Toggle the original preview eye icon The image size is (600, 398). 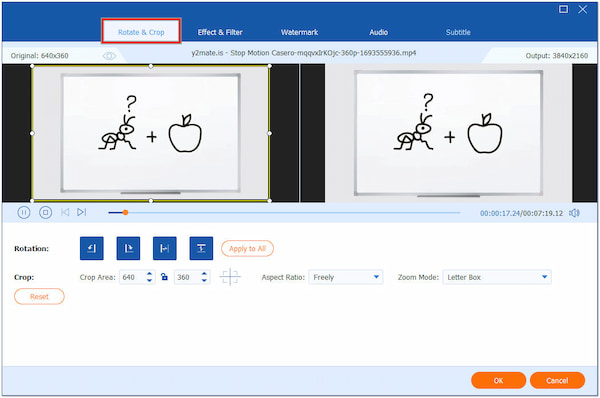pyautogui.click(x=109, y=56)
